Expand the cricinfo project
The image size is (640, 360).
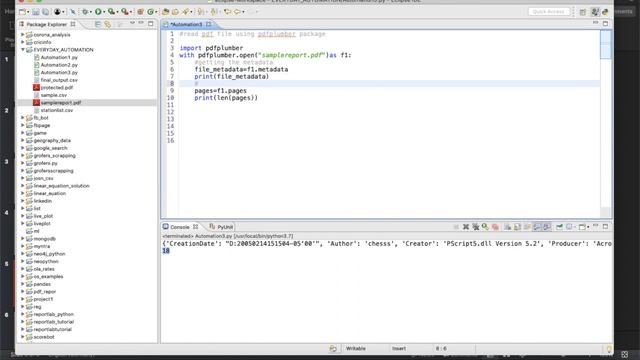tap(23, 42)
